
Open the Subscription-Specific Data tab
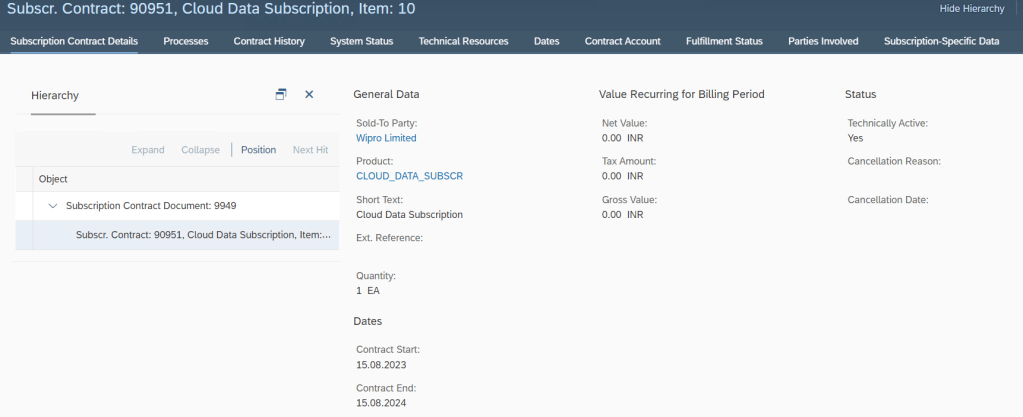pyautogui.click(x=941, y=41)
